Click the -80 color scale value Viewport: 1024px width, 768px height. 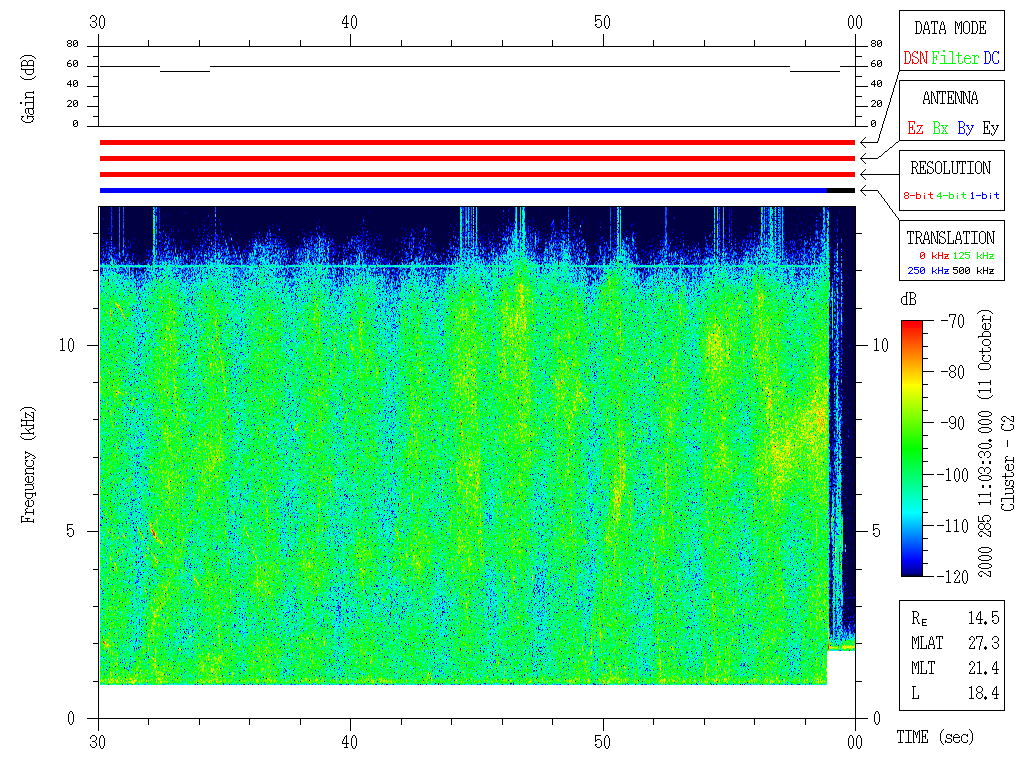(953, 372)
